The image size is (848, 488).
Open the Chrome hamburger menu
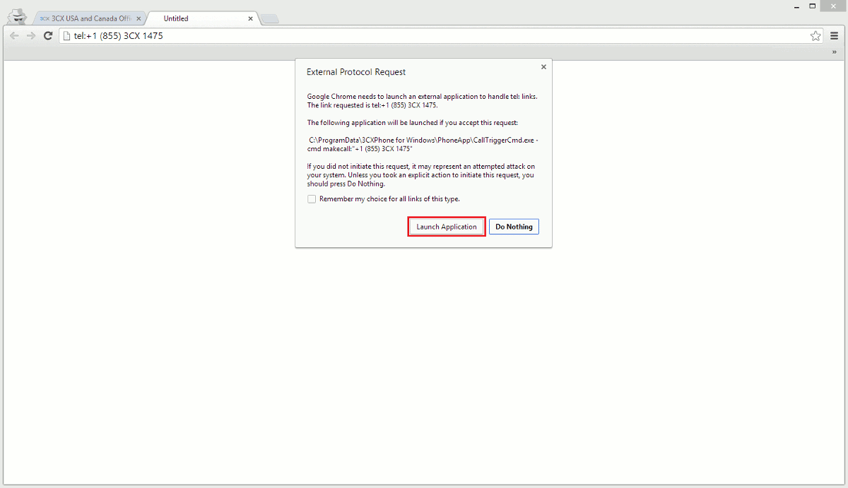(x=834, y=36)
